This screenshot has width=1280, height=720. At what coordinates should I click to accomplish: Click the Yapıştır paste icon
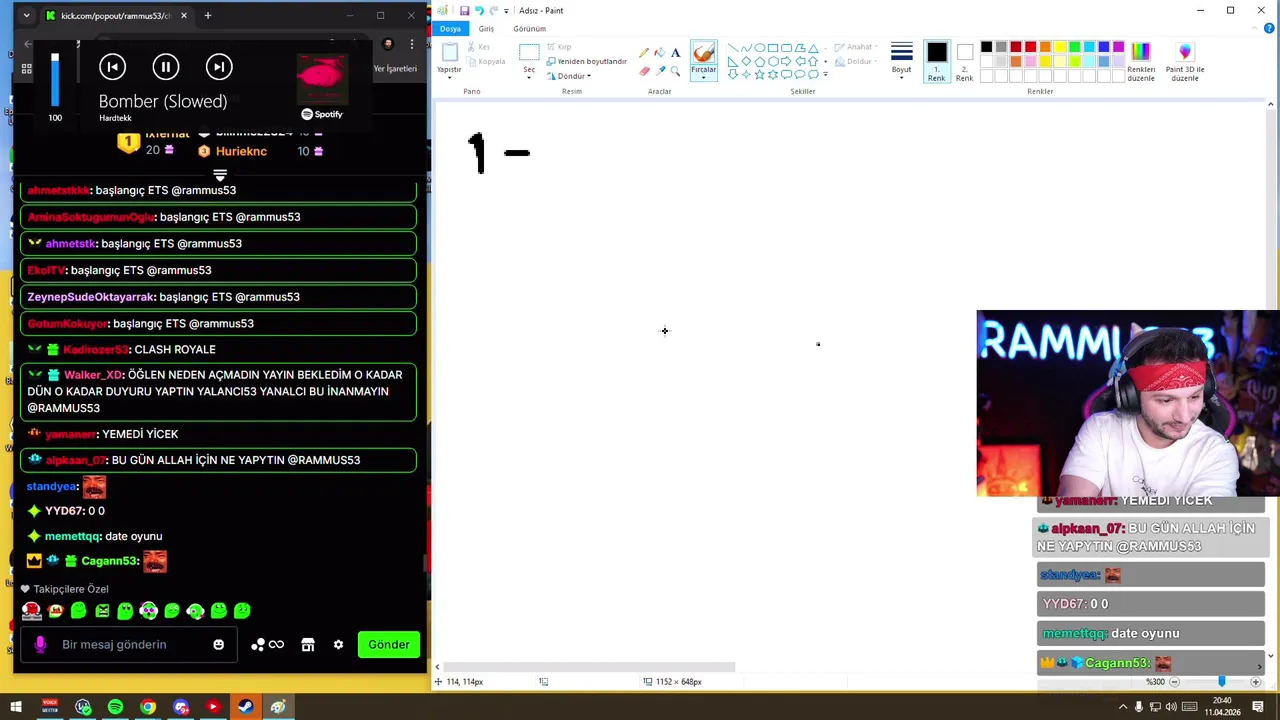pos(449,53)
